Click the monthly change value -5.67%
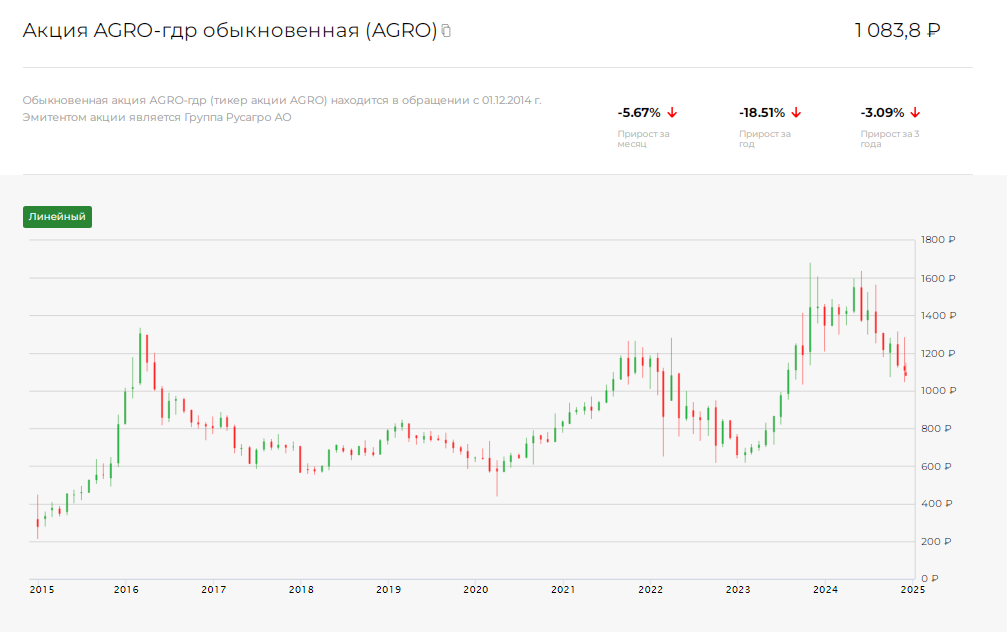Image resolution: width=1007 pixels, height=632 pixels. tap(638, 113)
